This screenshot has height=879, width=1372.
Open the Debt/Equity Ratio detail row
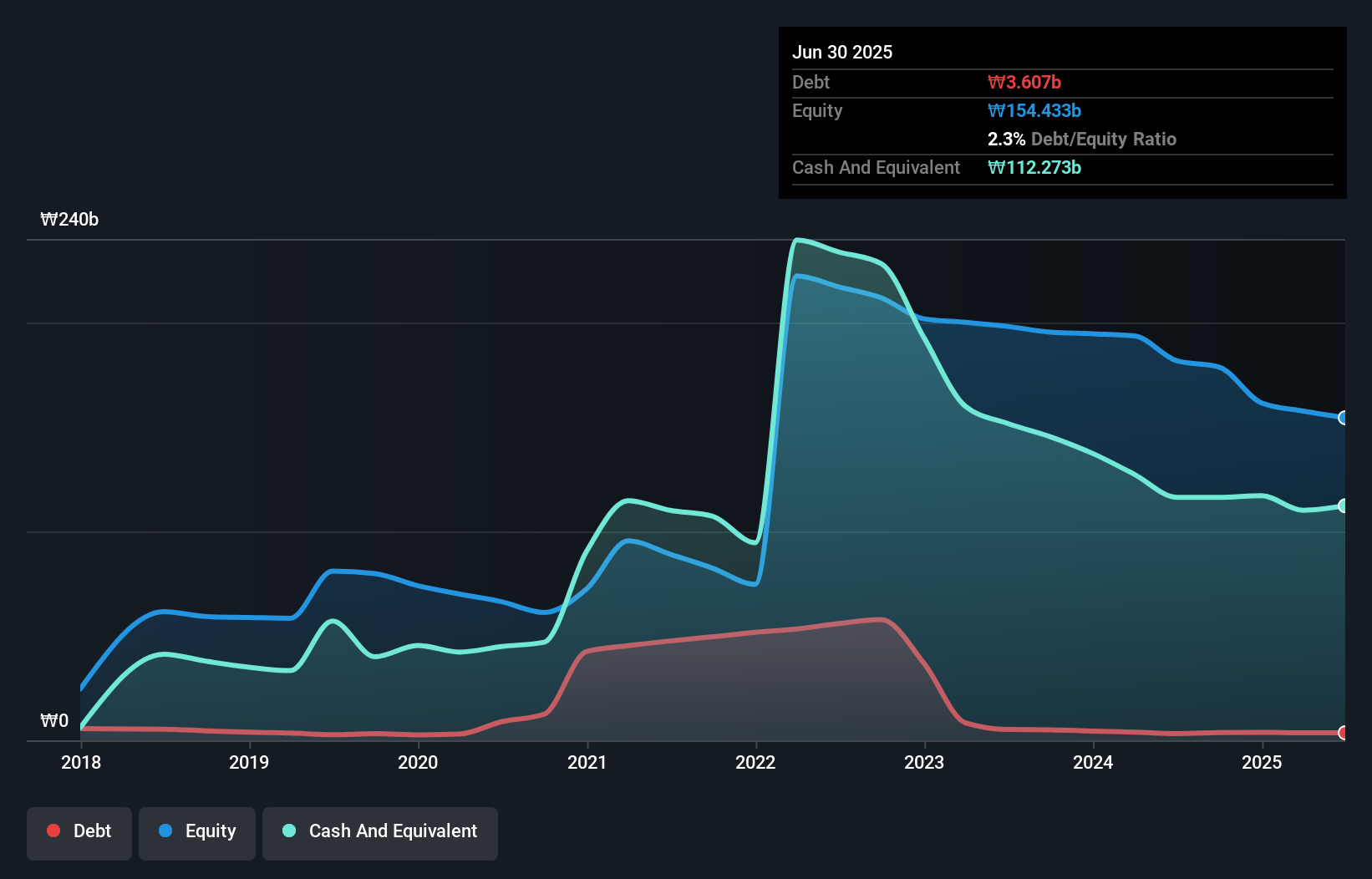tap(1083, 139)
